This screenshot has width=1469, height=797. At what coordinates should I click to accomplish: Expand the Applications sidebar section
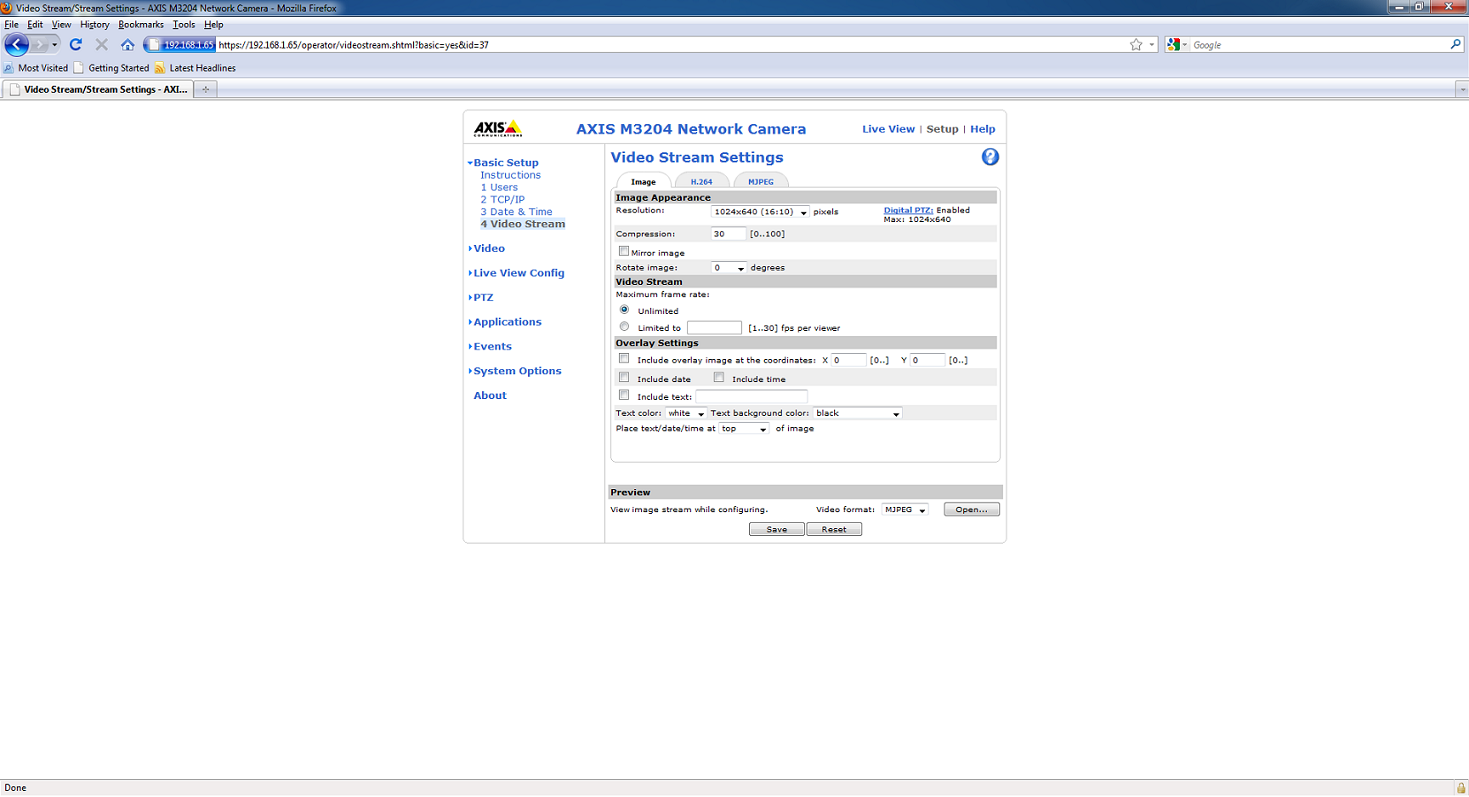[505, 322]
